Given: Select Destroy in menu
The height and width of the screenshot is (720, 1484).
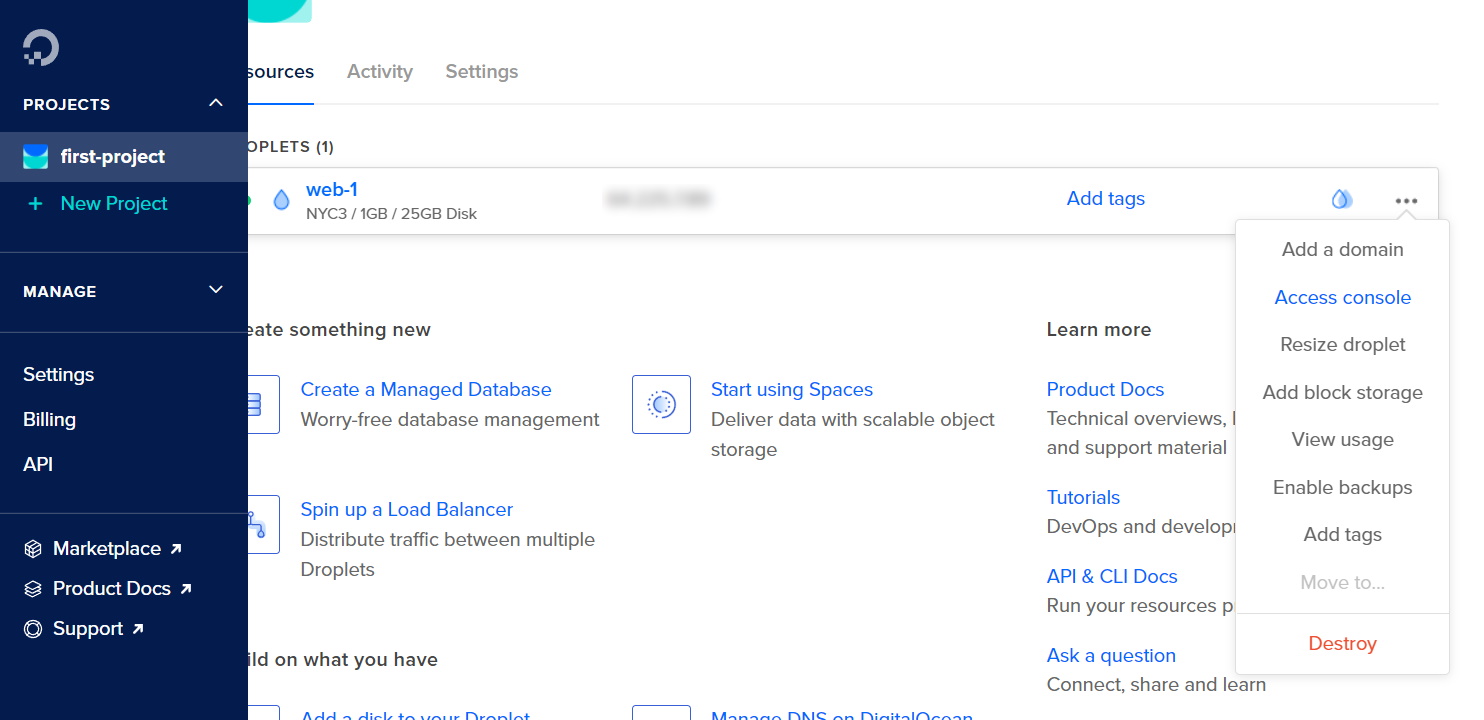Looking at the screenshot, I should tap(1342, 644).
